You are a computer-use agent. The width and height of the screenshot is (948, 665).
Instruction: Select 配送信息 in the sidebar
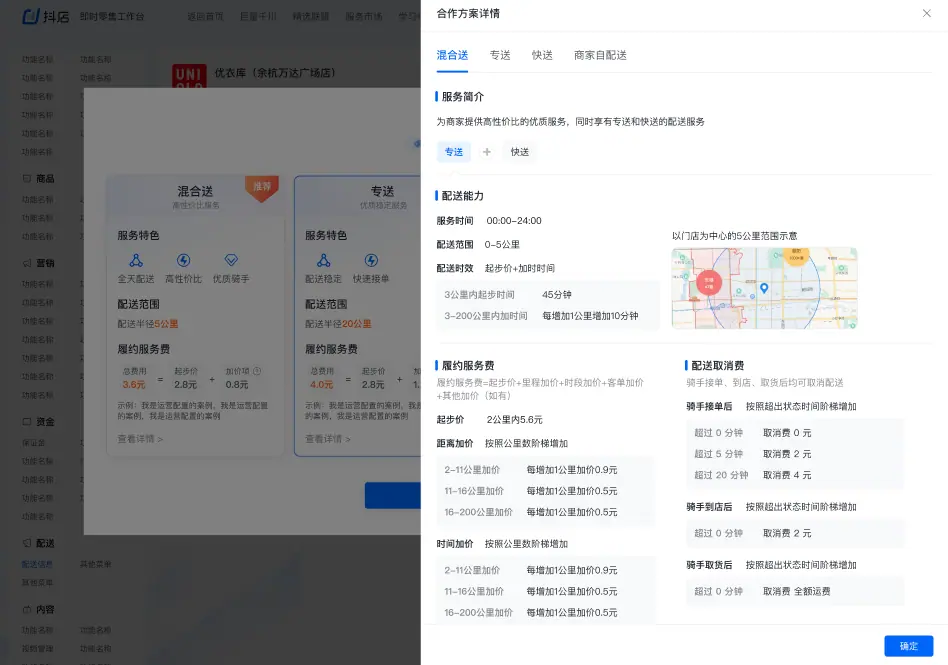click(37, 564)
